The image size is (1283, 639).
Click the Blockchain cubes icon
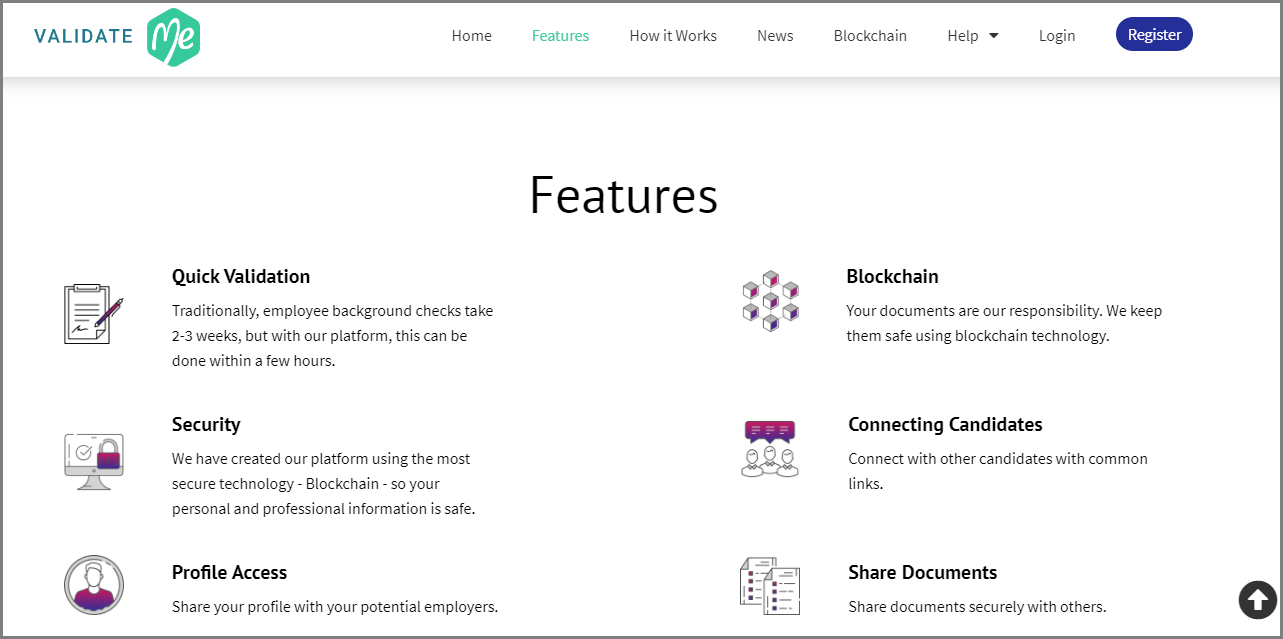(770, 301)
